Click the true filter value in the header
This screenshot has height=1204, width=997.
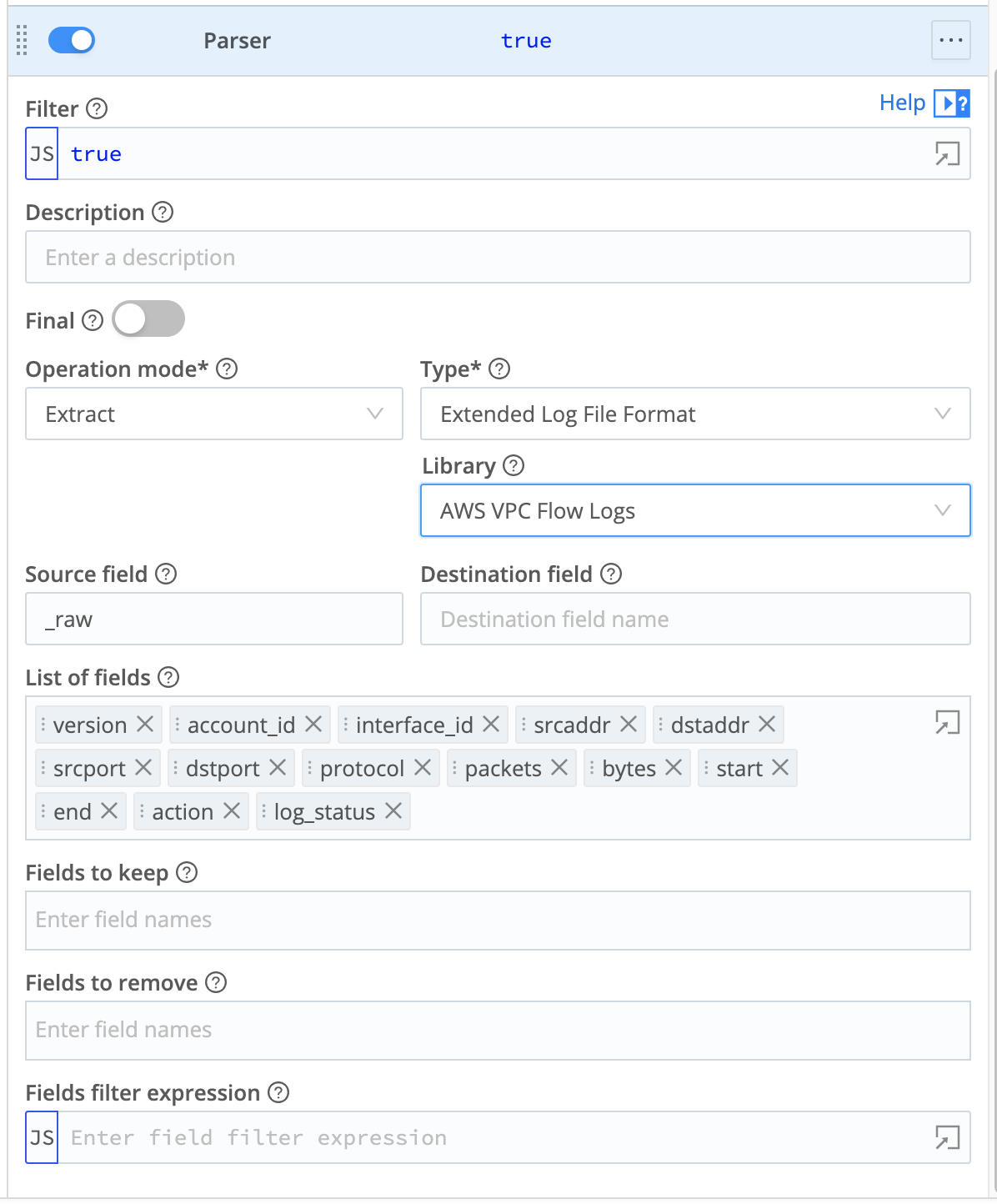[x=526, y=40]
